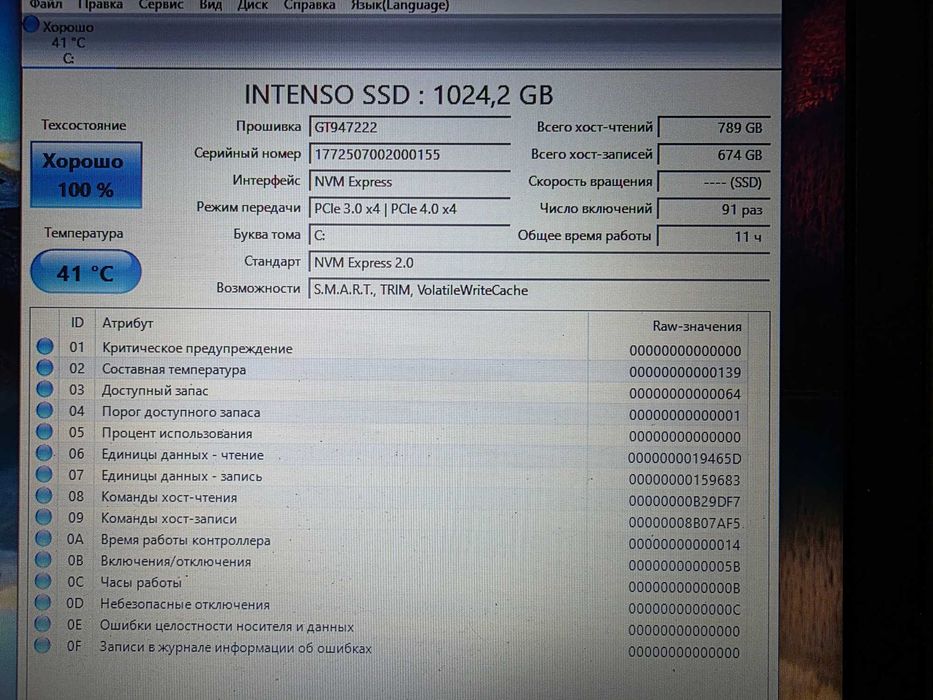Click the Общее время работы value 11 ч
933x700 pixels.
(714, 236)
